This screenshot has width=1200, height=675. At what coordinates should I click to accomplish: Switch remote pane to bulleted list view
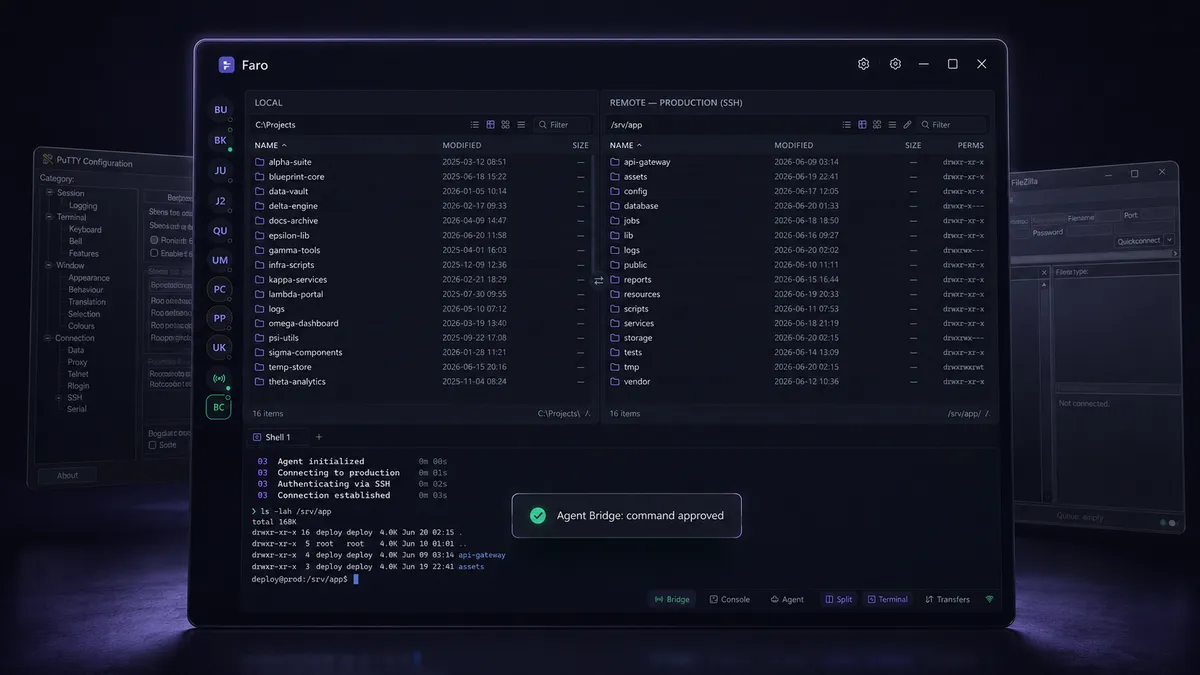click(x=847, y=125)
